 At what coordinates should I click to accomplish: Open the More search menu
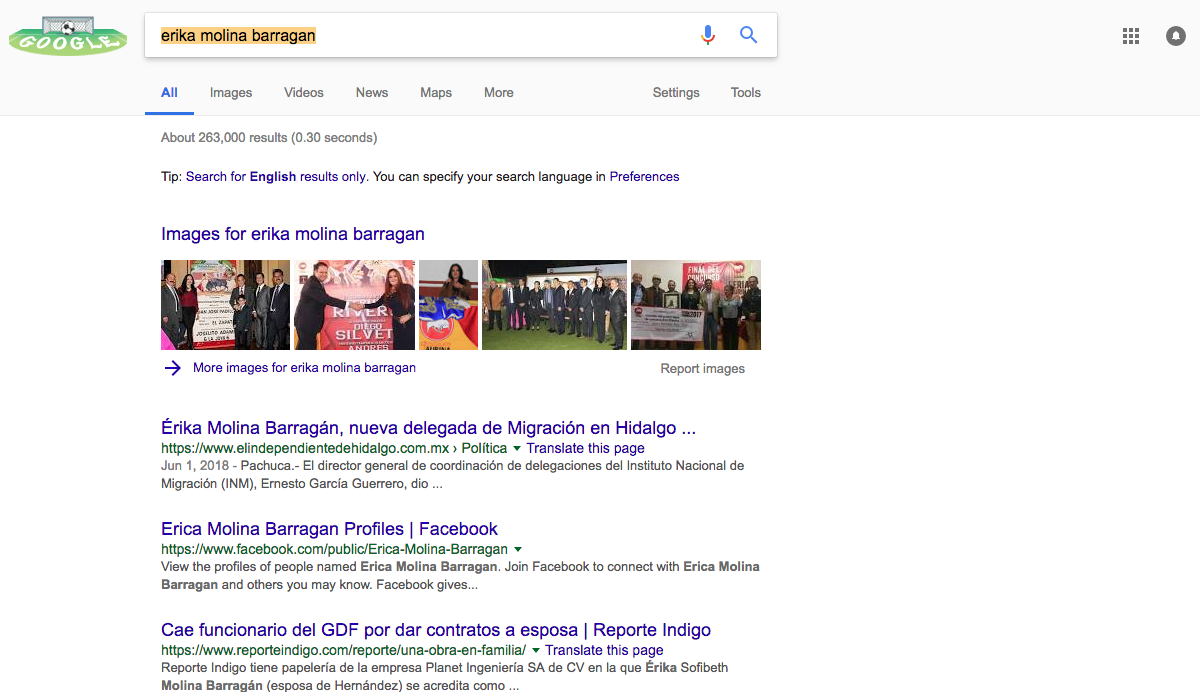coord(498,93)
